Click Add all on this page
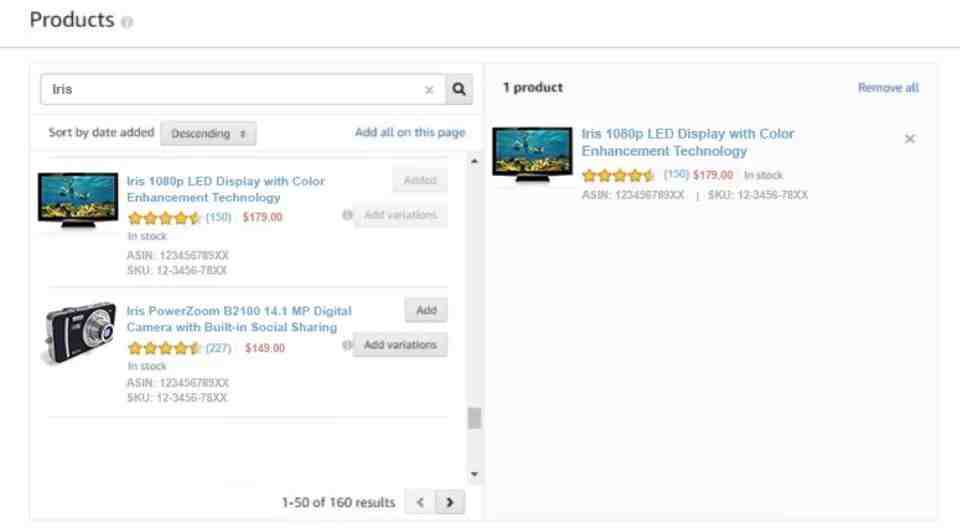The height and width of the screenshot is (531, 960). tap(410, 132)
